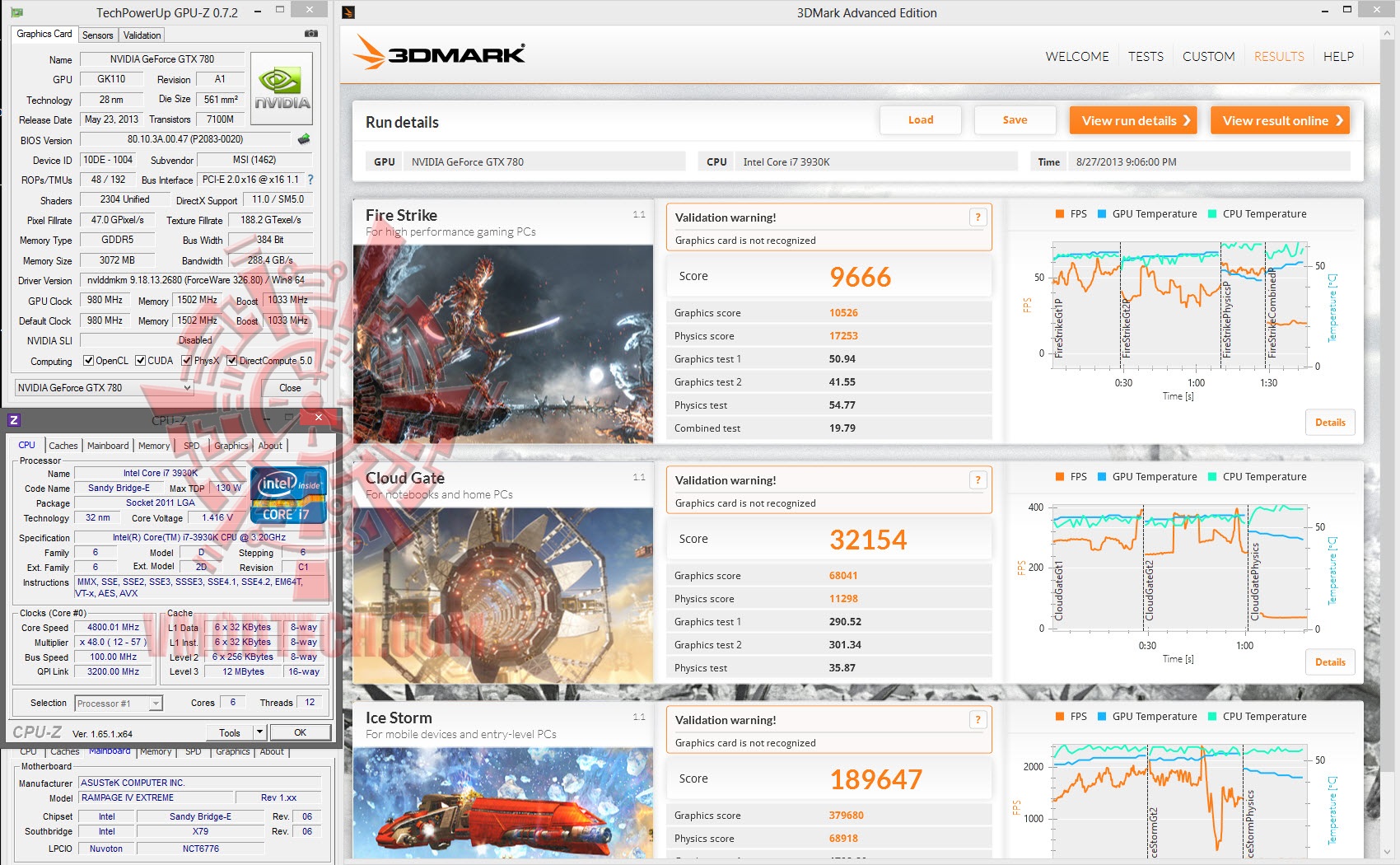Click the Fire Strike GPU Temperature legend swatch
The height and width of the screenshot is (865, 1400).
(x=1102, y=214)
